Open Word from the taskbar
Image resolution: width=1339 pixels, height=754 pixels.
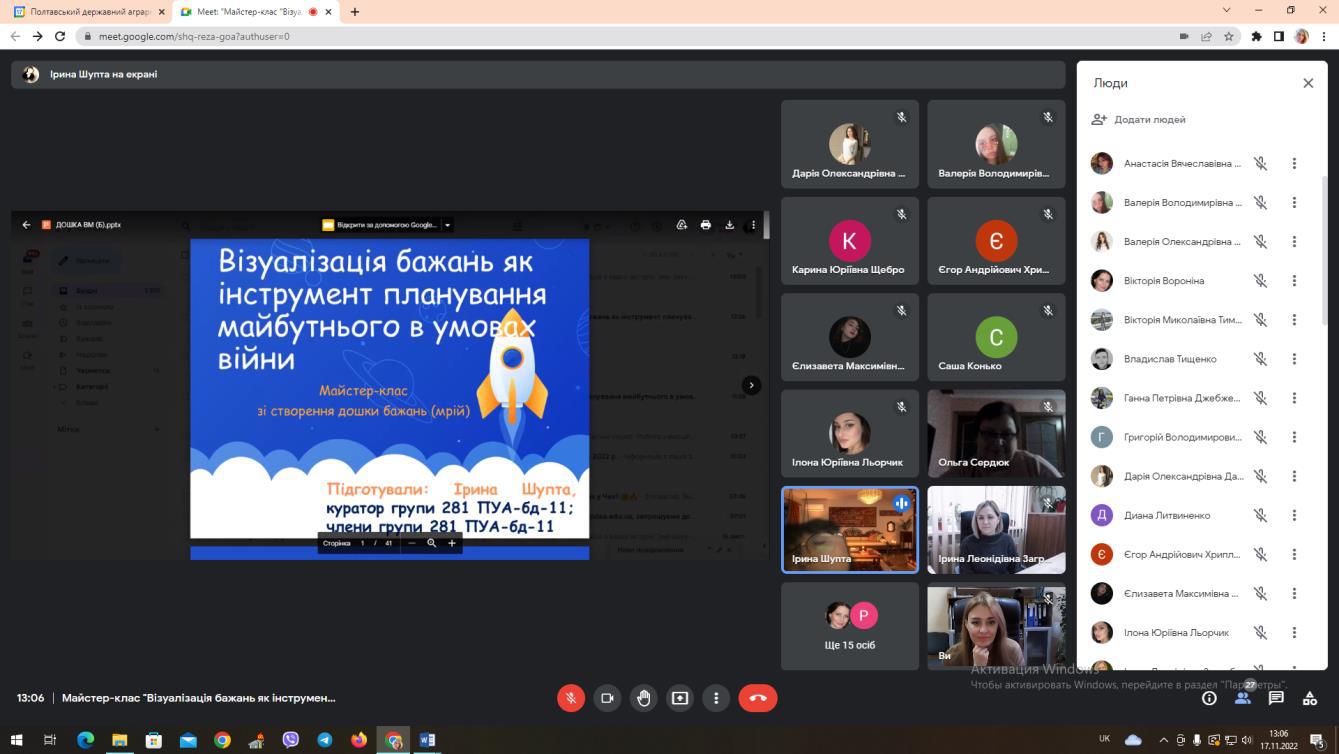point(427,740)
